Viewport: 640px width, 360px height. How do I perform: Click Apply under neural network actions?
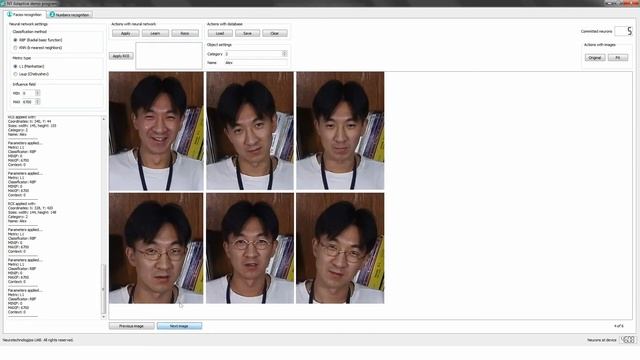point(126,33)
